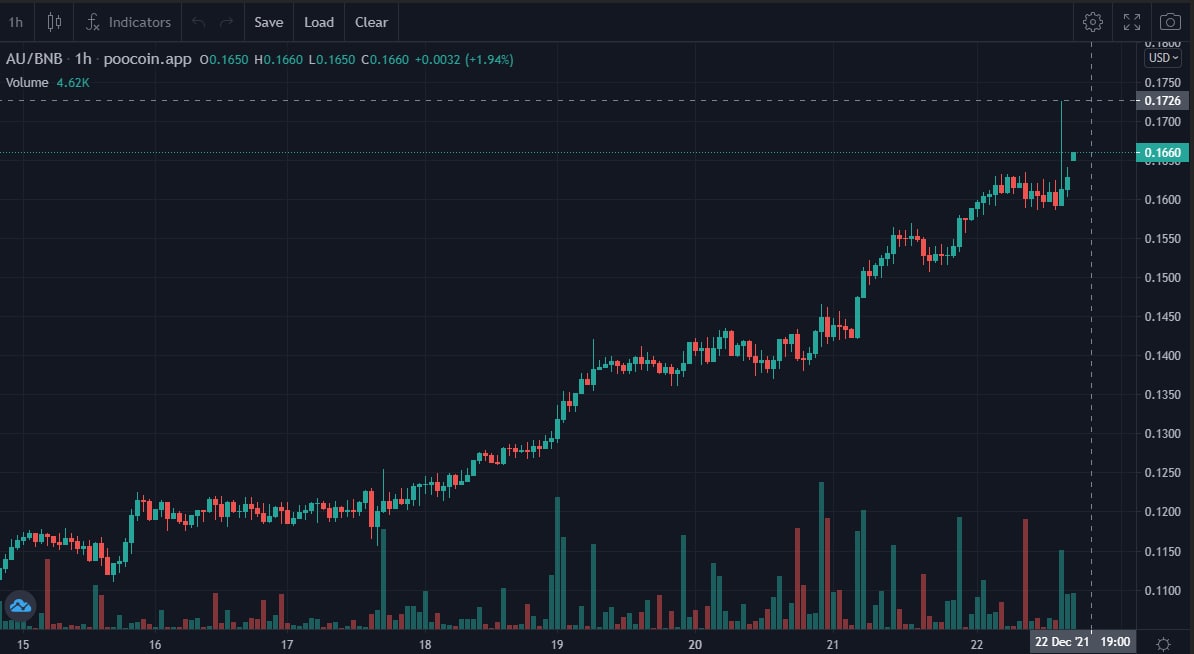
Task: Take a chart snapshot with camera icon
Action: click(x=1169, y=21)
